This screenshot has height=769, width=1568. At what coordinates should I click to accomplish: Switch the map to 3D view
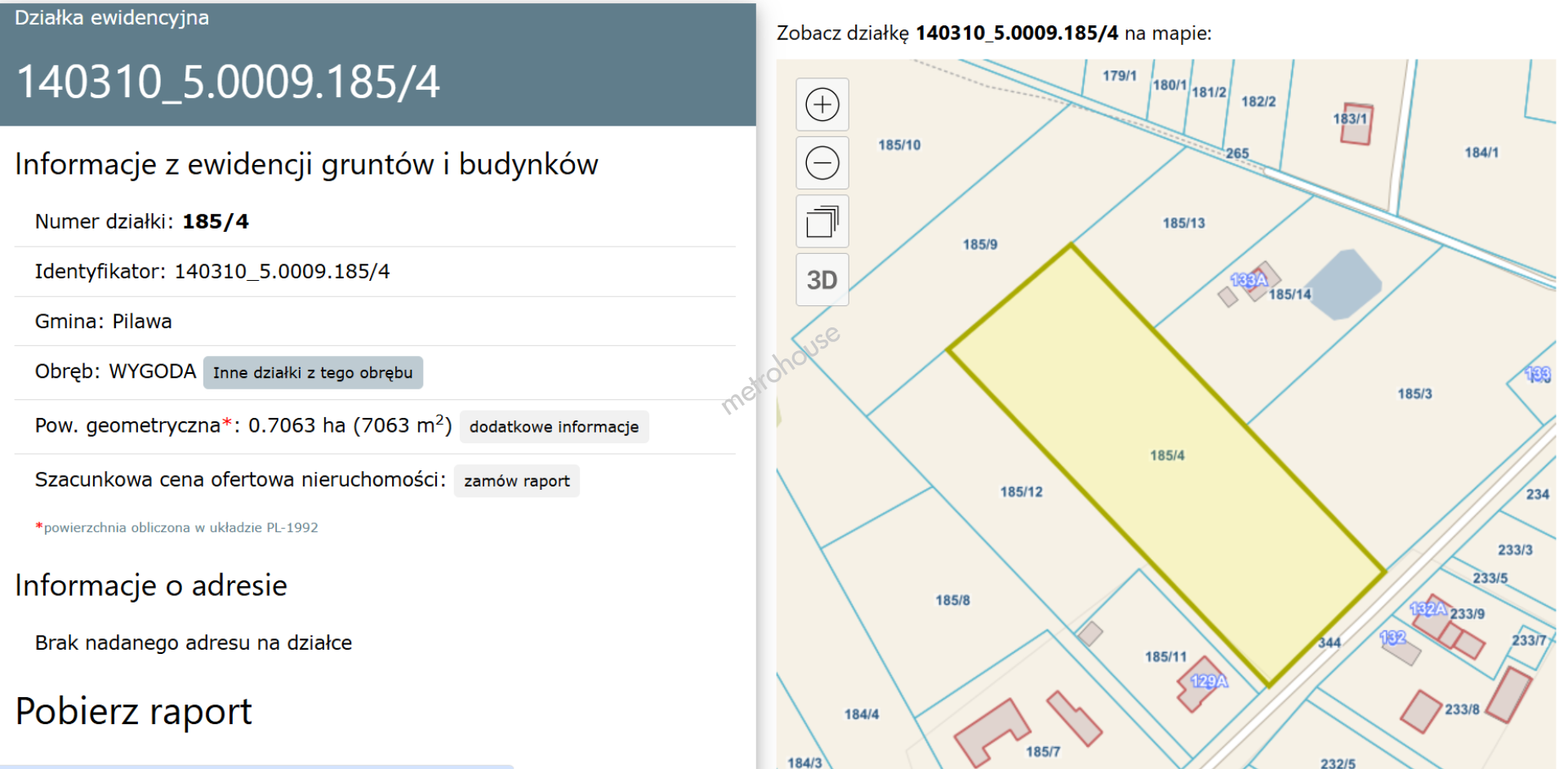(x=822, y=280)
